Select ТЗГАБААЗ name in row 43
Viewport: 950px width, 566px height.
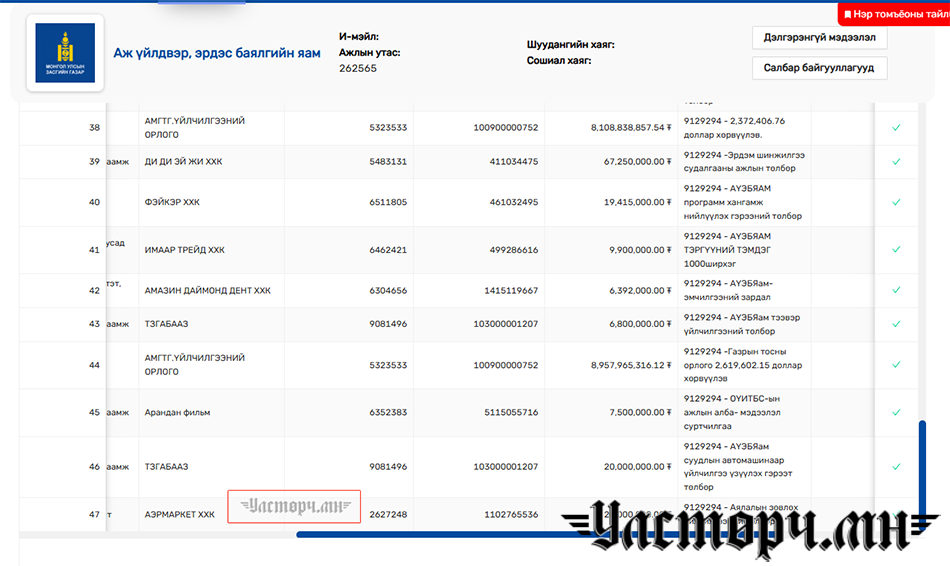pyautogui.click(x=166, y=324)
